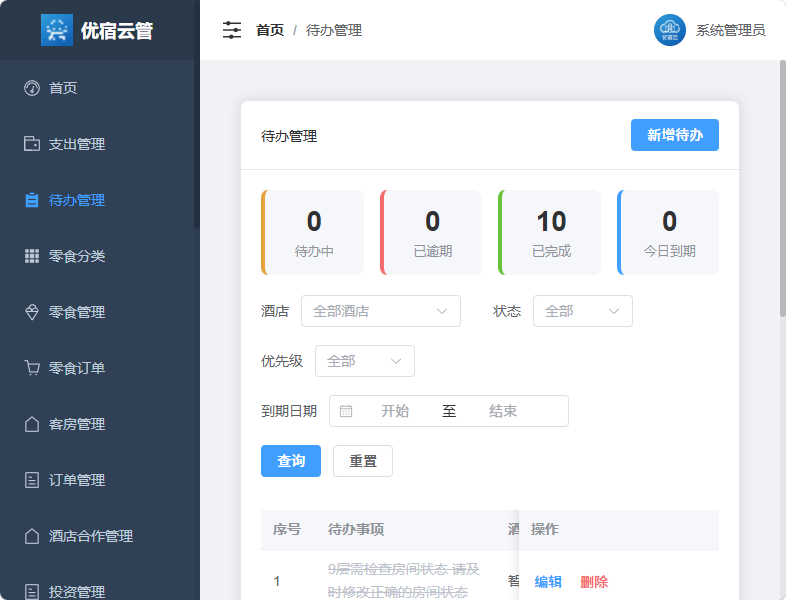Click the 查询 button
786x600 pixels.
(291, 461)
